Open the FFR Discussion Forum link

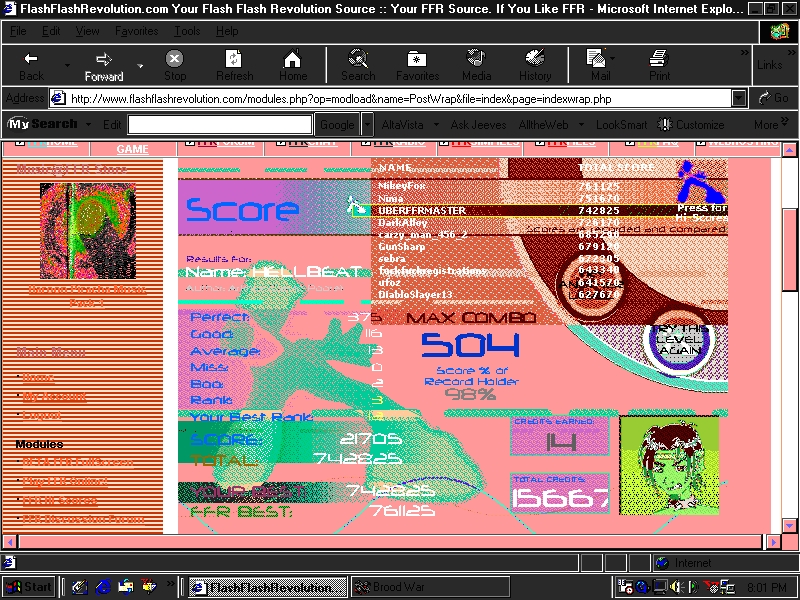tap(83, 519)
